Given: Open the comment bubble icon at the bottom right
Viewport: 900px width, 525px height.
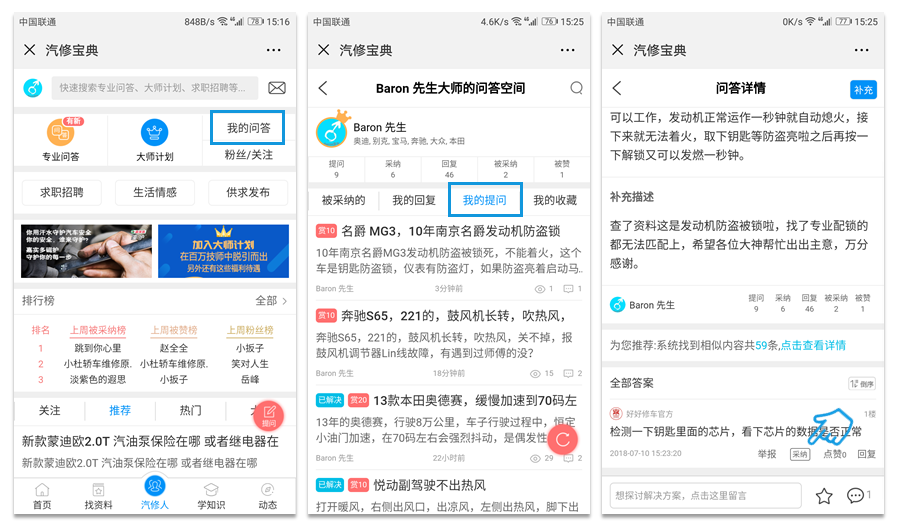Looking at the screenshot, I should (x=855, y=495).
